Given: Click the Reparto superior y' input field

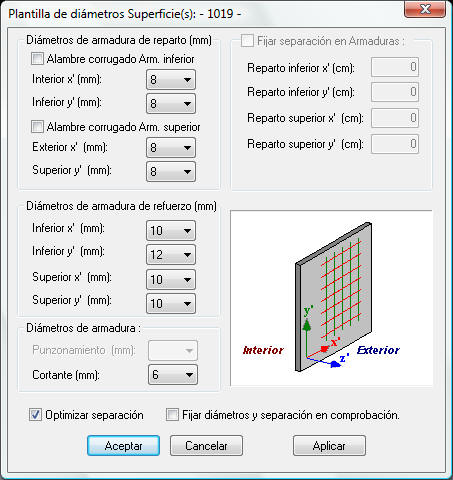Looking at the screenshot, I should pos(395,144).
